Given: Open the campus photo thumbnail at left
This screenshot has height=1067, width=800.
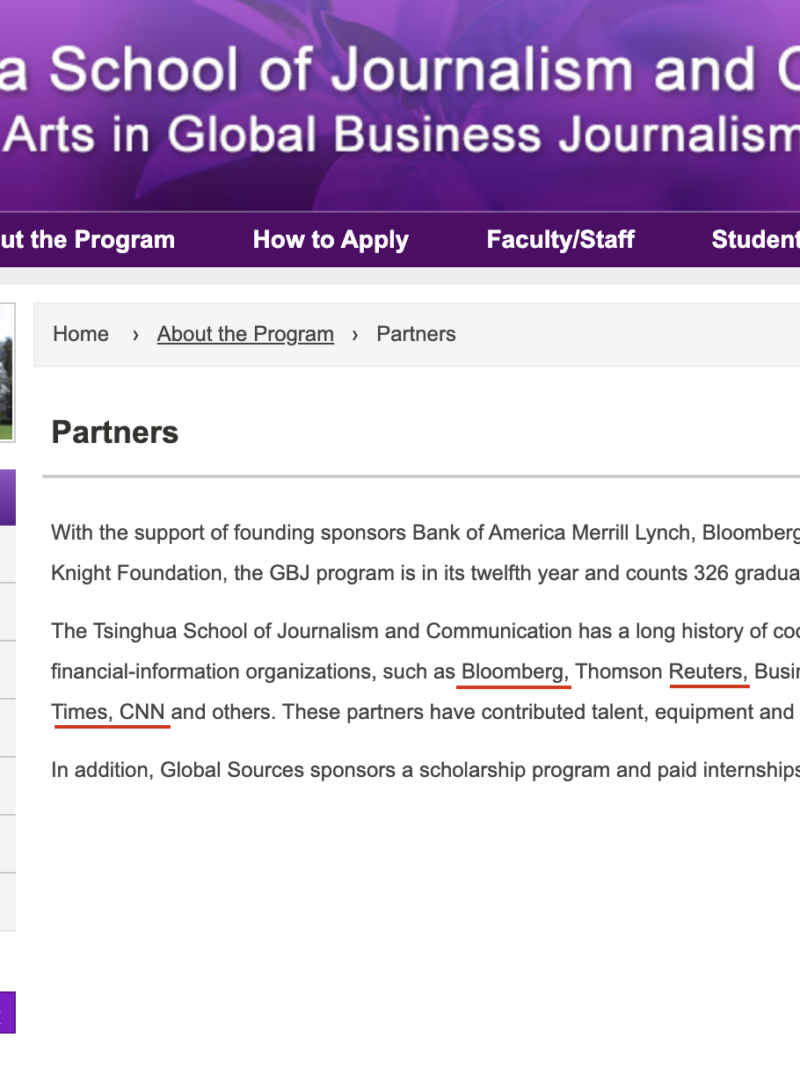Looking at the screenshot, I should pos(7,372).
